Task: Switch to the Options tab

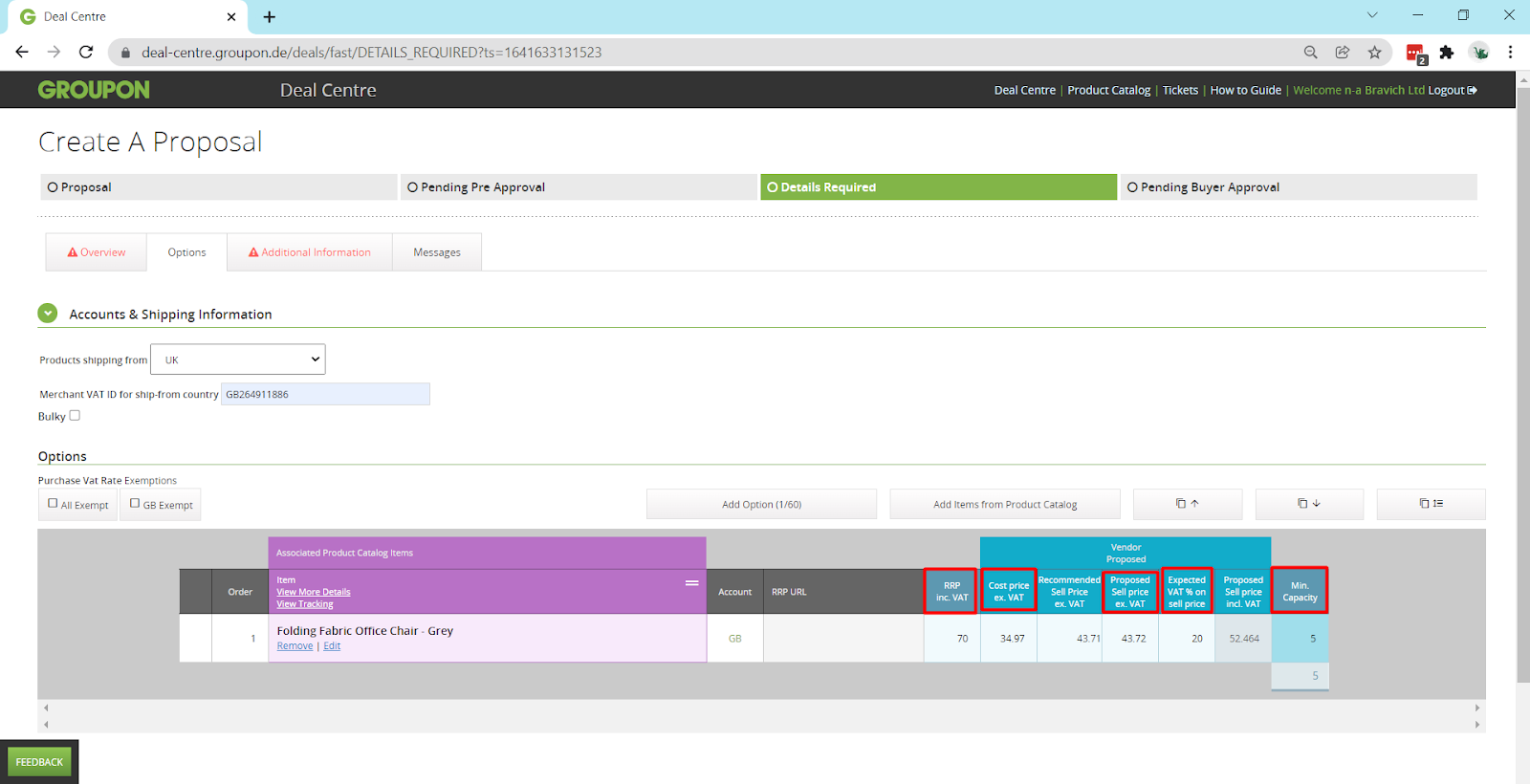Action: point(186,252)
